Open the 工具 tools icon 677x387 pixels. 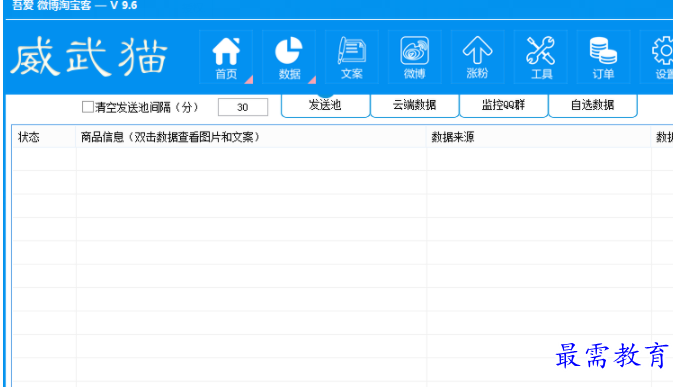[541, 57]
